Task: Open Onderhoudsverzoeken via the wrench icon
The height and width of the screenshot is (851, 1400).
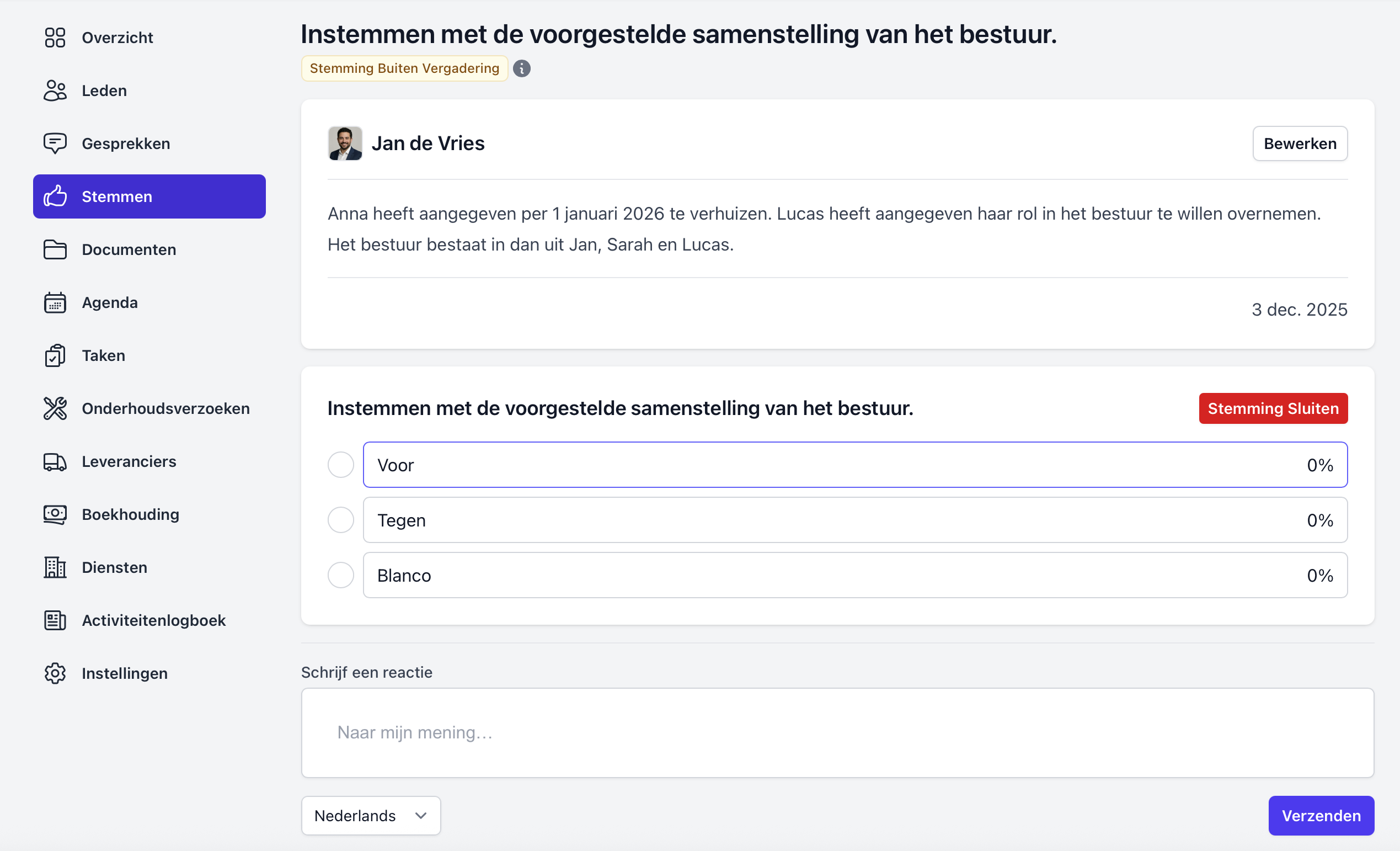Action: [55, 408]
